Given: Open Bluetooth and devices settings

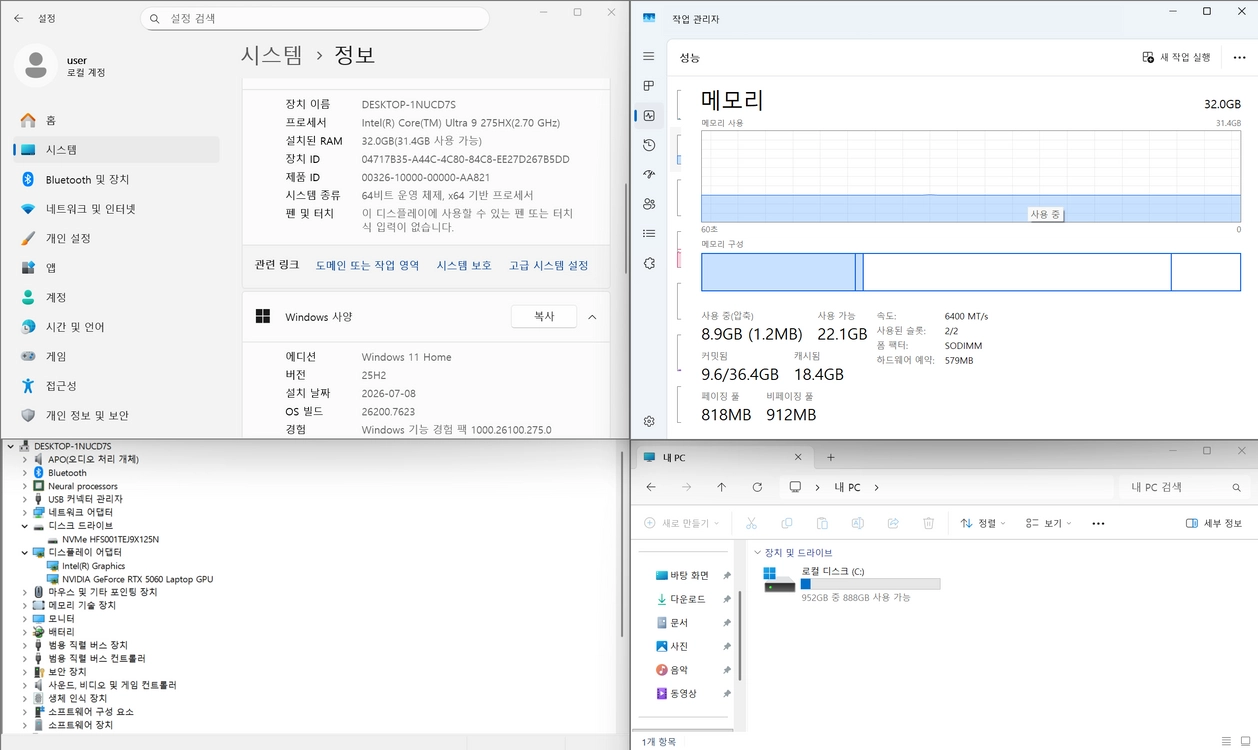Looking at the screenshot, I should coord(116,179).
